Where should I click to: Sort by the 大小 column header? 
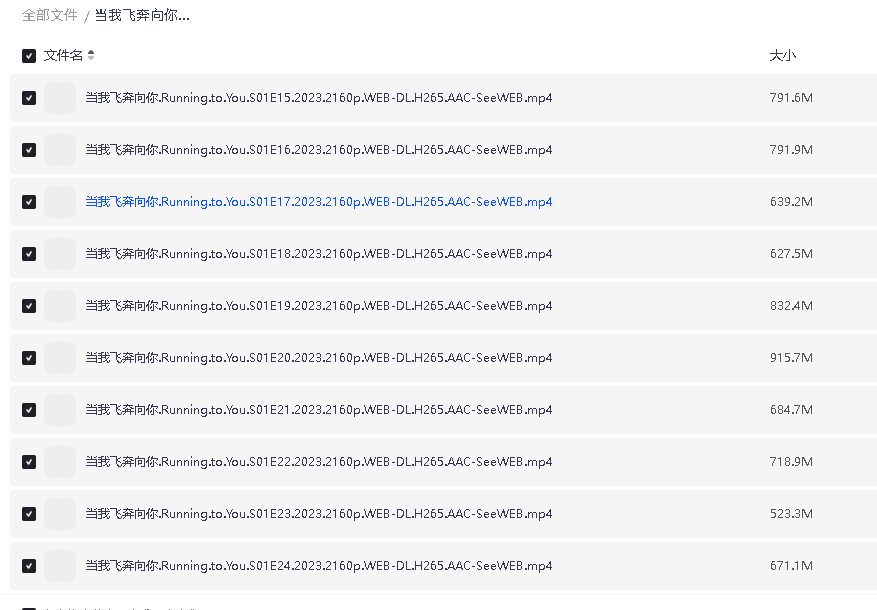[782, 56]
